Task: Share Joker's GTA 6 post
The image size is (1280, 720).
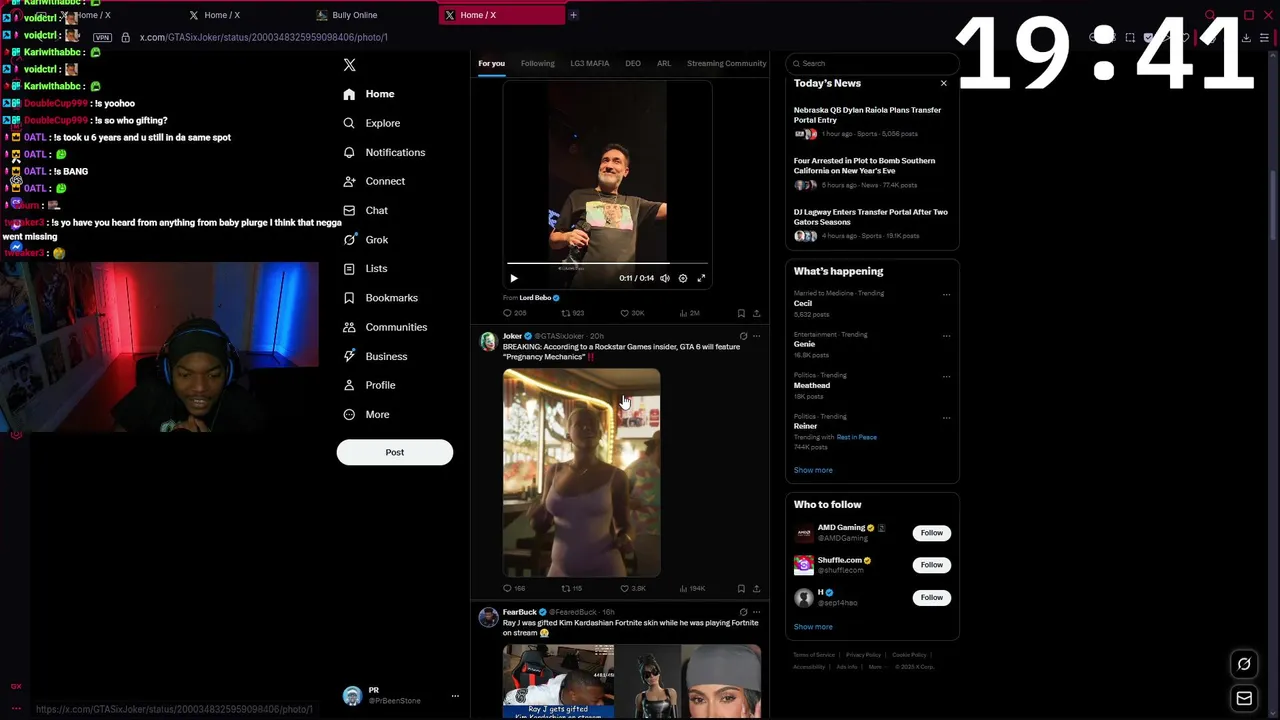Action: (x=756, y=588)
